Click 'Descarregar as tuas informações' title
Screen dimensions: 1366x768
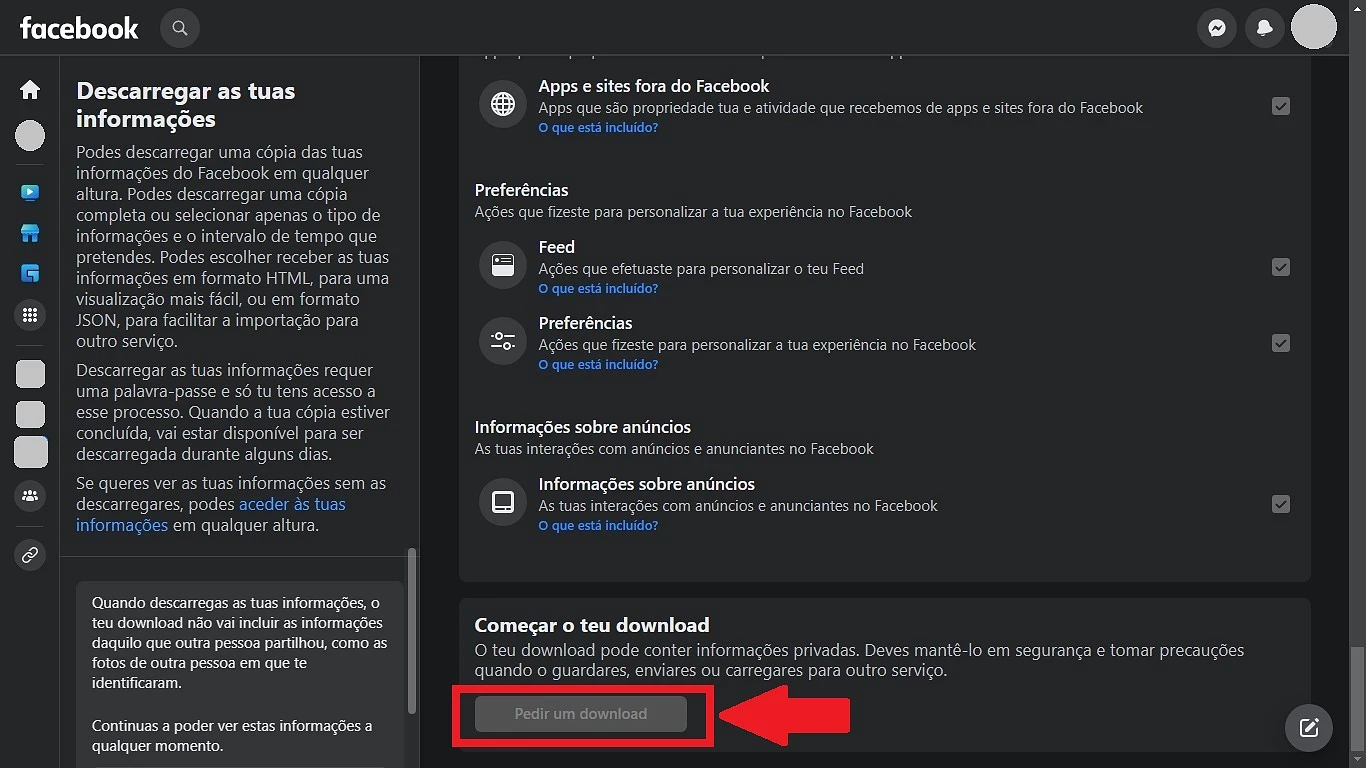point(186,105)
